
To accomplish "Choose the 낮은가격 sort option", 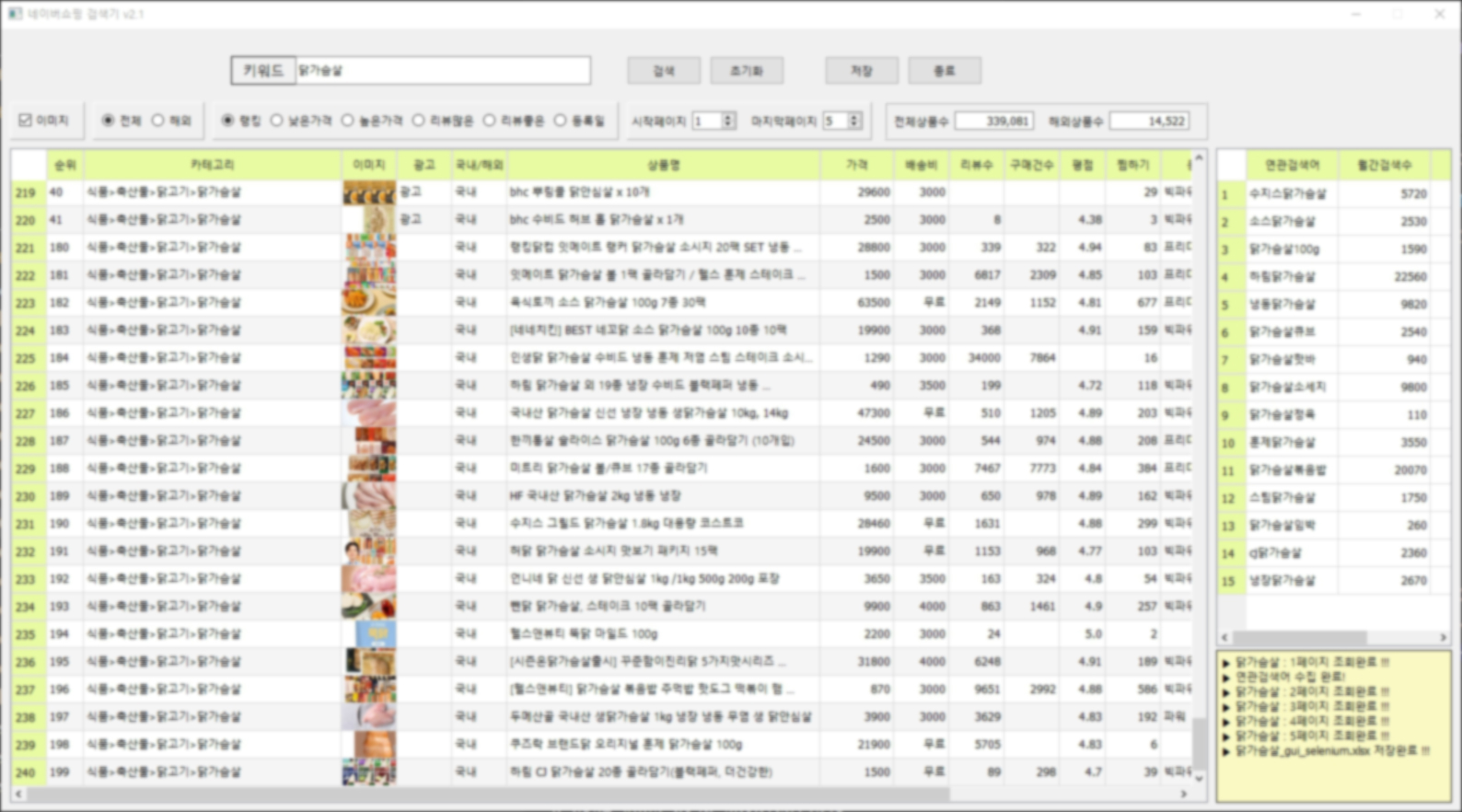I will pyautogui.click(x=277, y=121).
